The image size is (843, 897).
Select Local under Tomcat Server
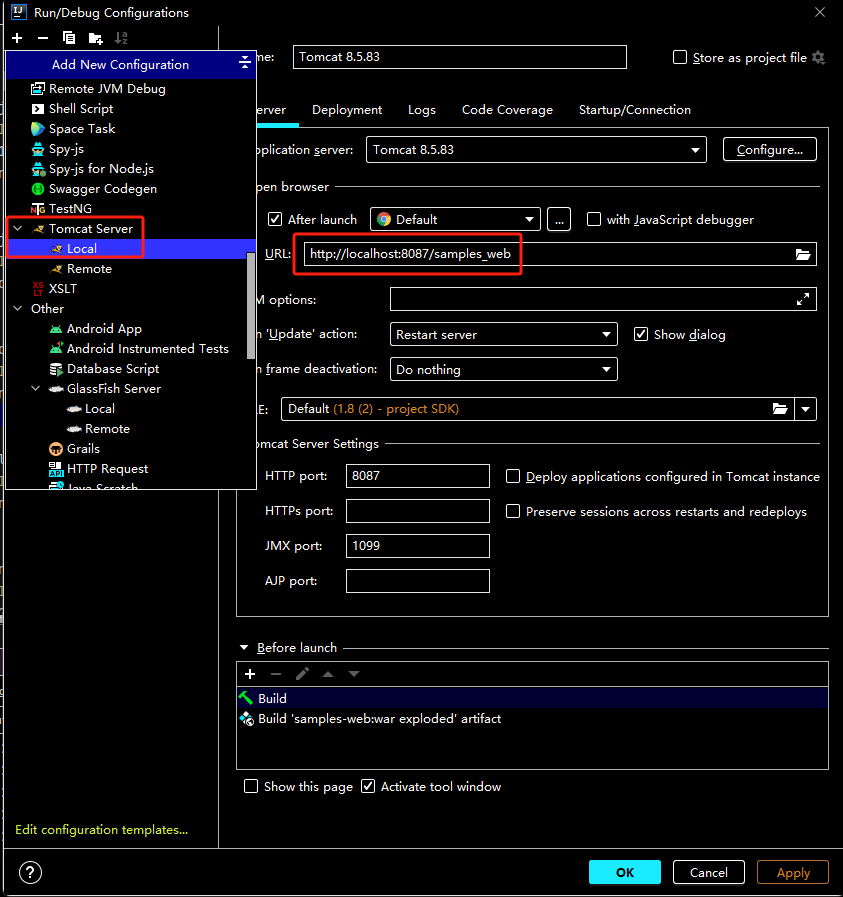(x=82, y=249)
